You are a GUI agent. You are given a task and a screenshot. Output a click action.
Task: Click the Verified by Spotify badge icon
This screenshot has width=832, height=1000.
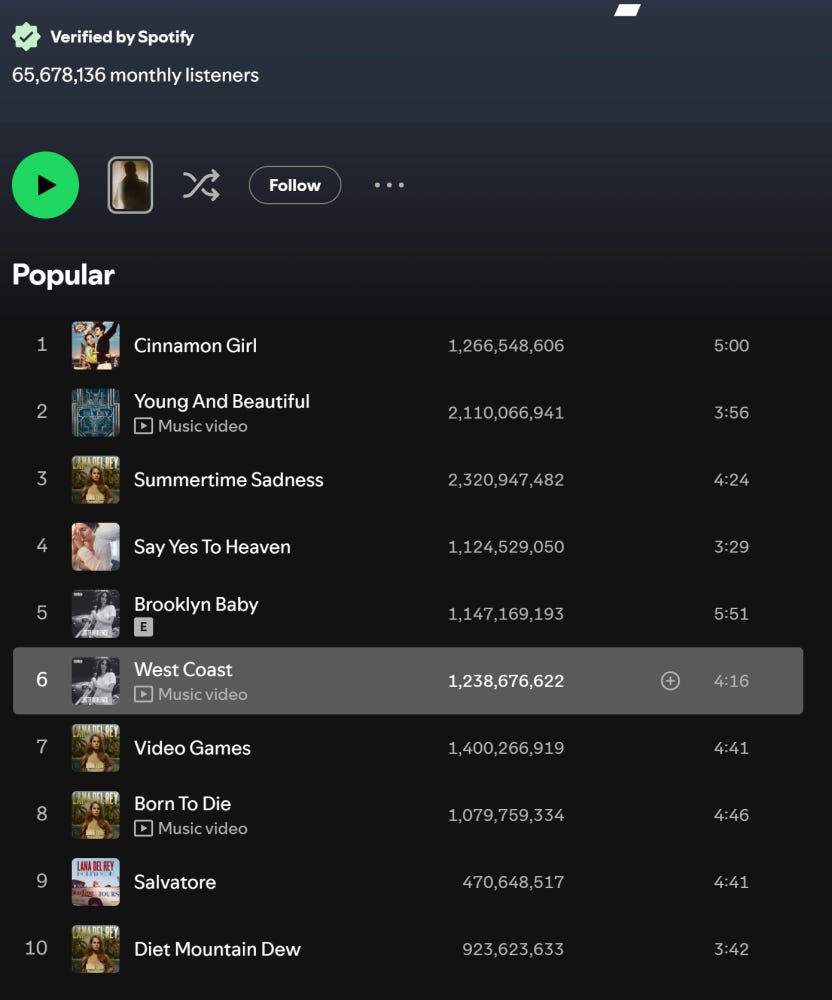point(26,36)
